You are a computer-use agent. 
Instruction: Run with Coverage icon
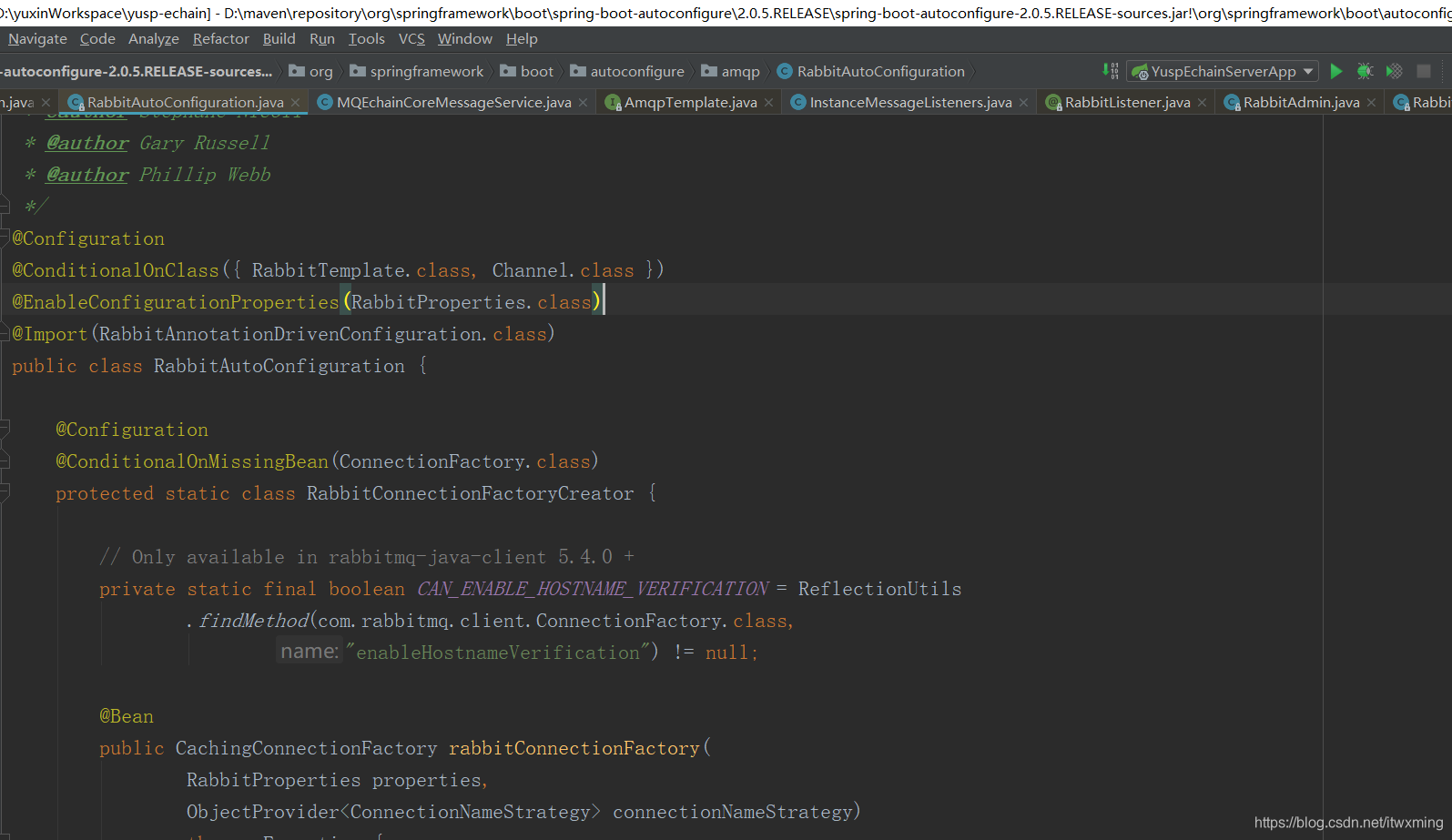pyautogui.click(x=1394, y=71)
